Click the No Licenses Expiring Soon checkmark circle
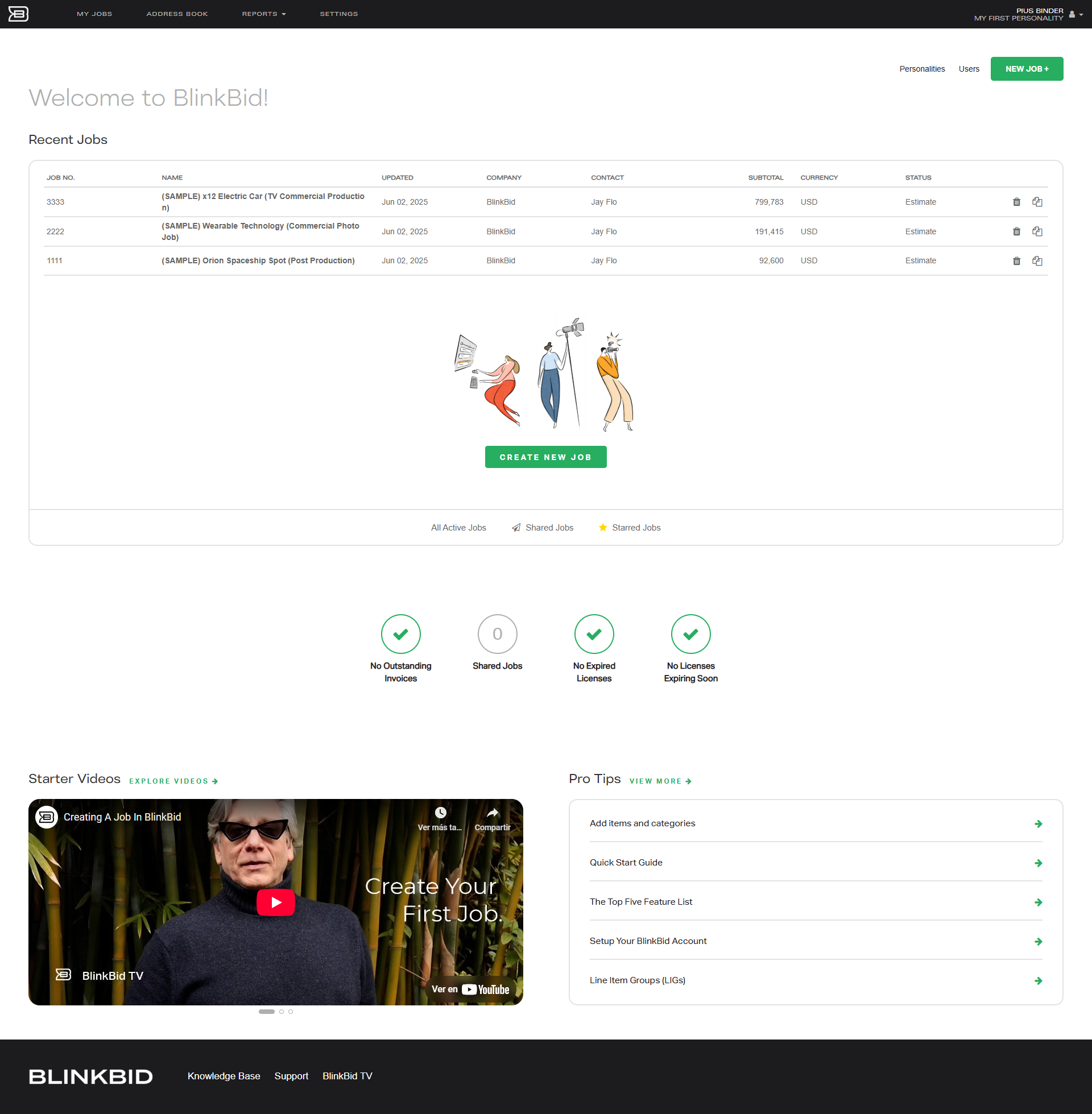Image resolution: width=1092 pixels, height=1114 pixels. [x=690, y=633]
